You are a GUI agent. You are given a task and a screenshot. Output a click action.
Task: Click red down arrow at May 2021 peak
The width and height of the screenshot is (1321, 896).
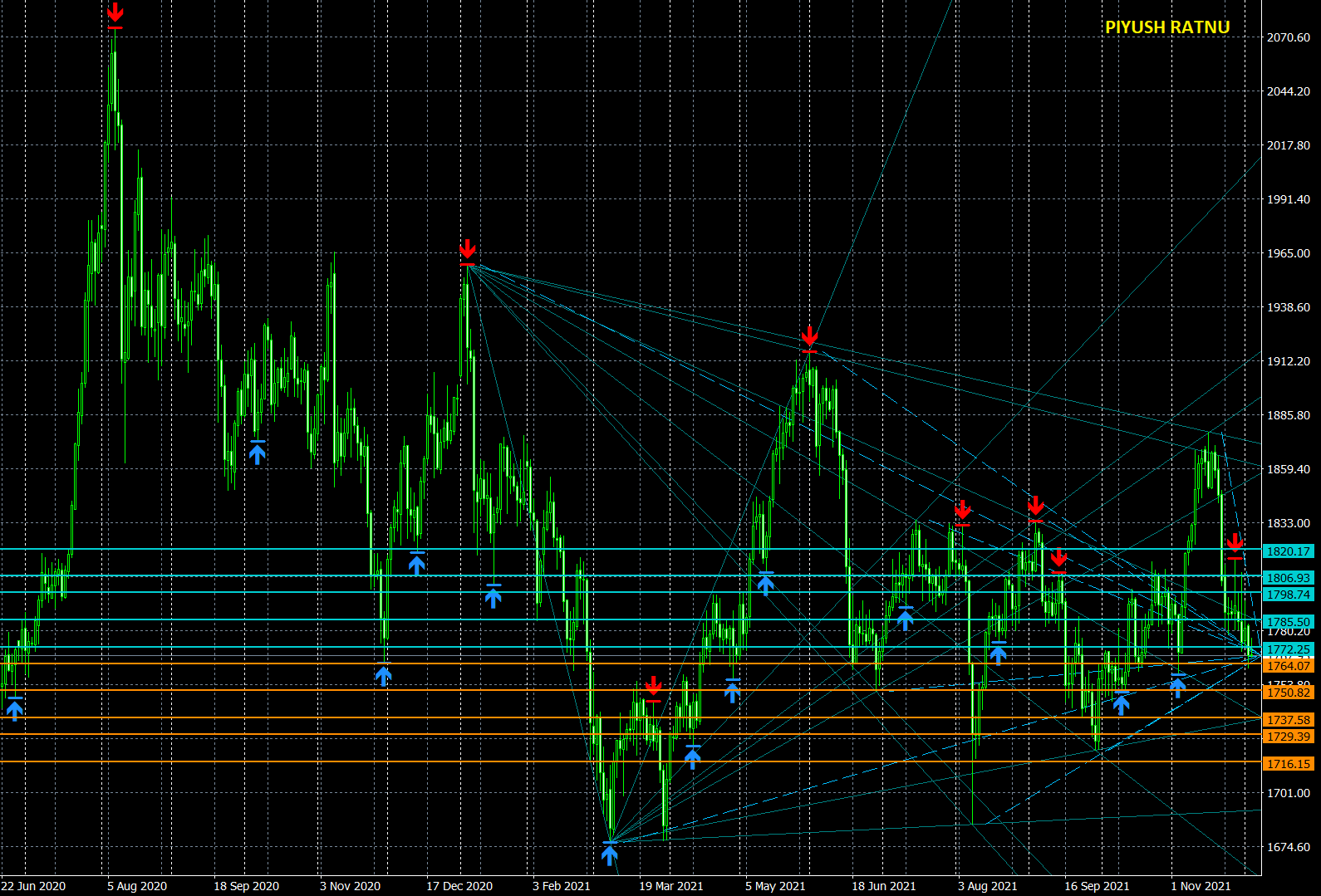coord(810,336)
